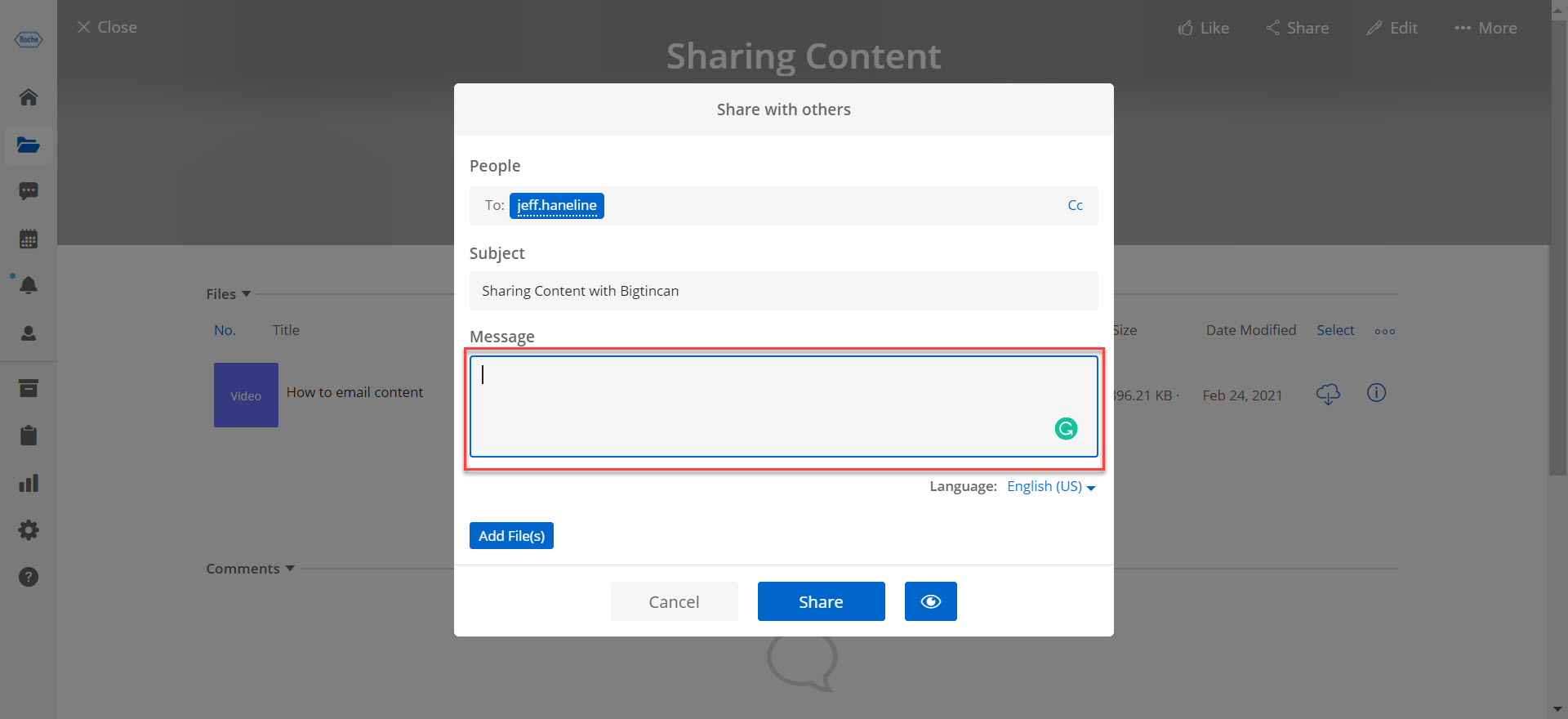Viewport: 1568px width, 719px height.
Task: Click Share in the top bar
Action: coord(1298,28)
